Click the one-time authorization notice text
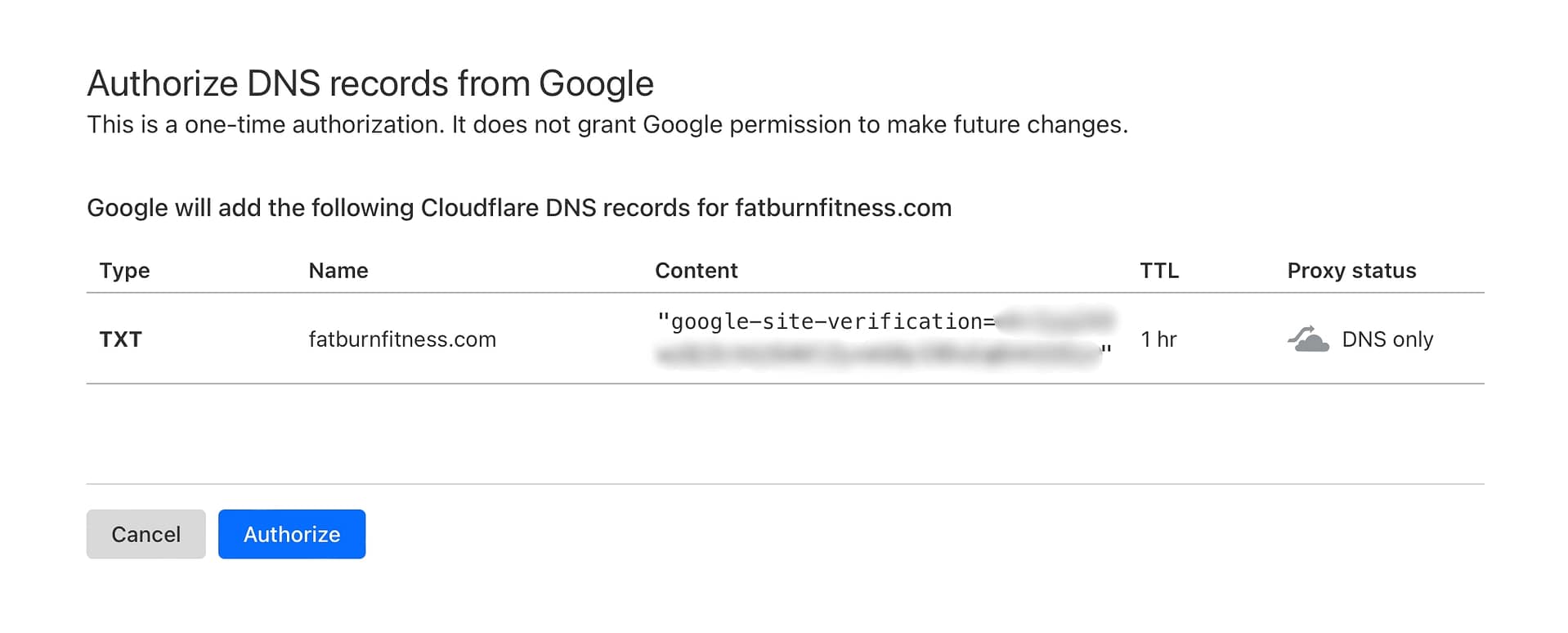Viewport: 1568px width, 633px height. 607,124
